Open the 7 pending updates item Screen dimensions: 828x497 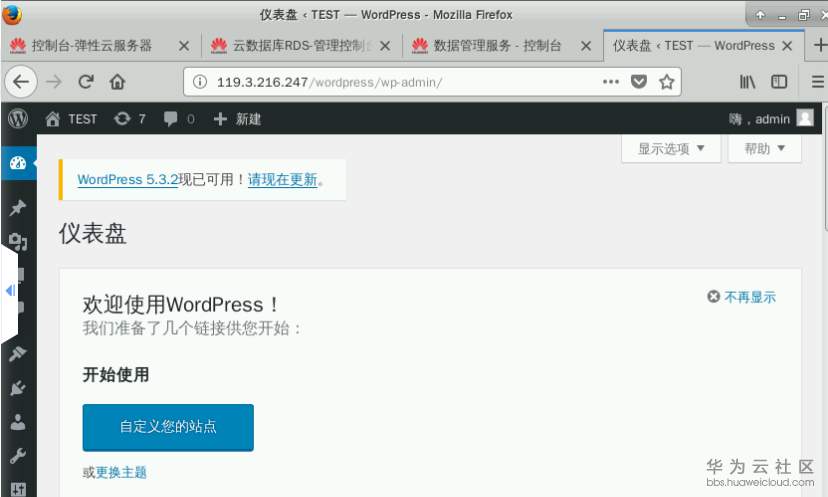click(130, 119)
